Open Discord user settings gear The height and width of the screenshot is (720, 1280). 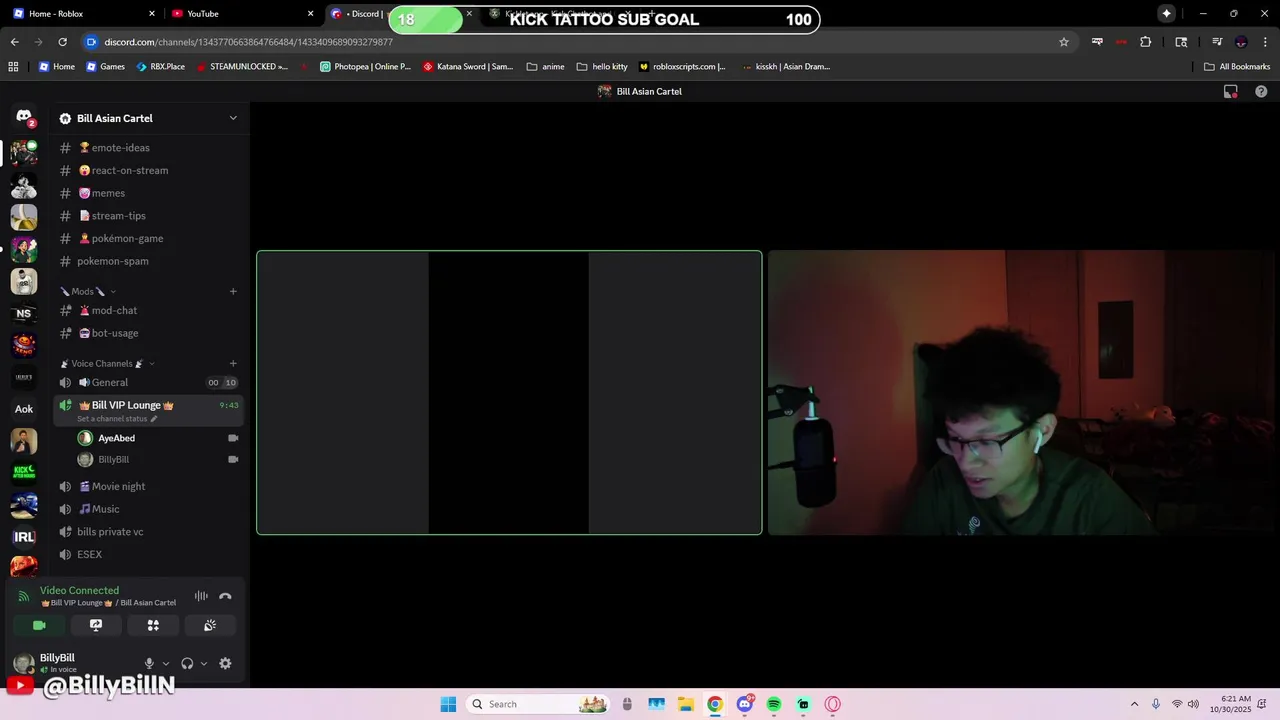coord(225,663)
